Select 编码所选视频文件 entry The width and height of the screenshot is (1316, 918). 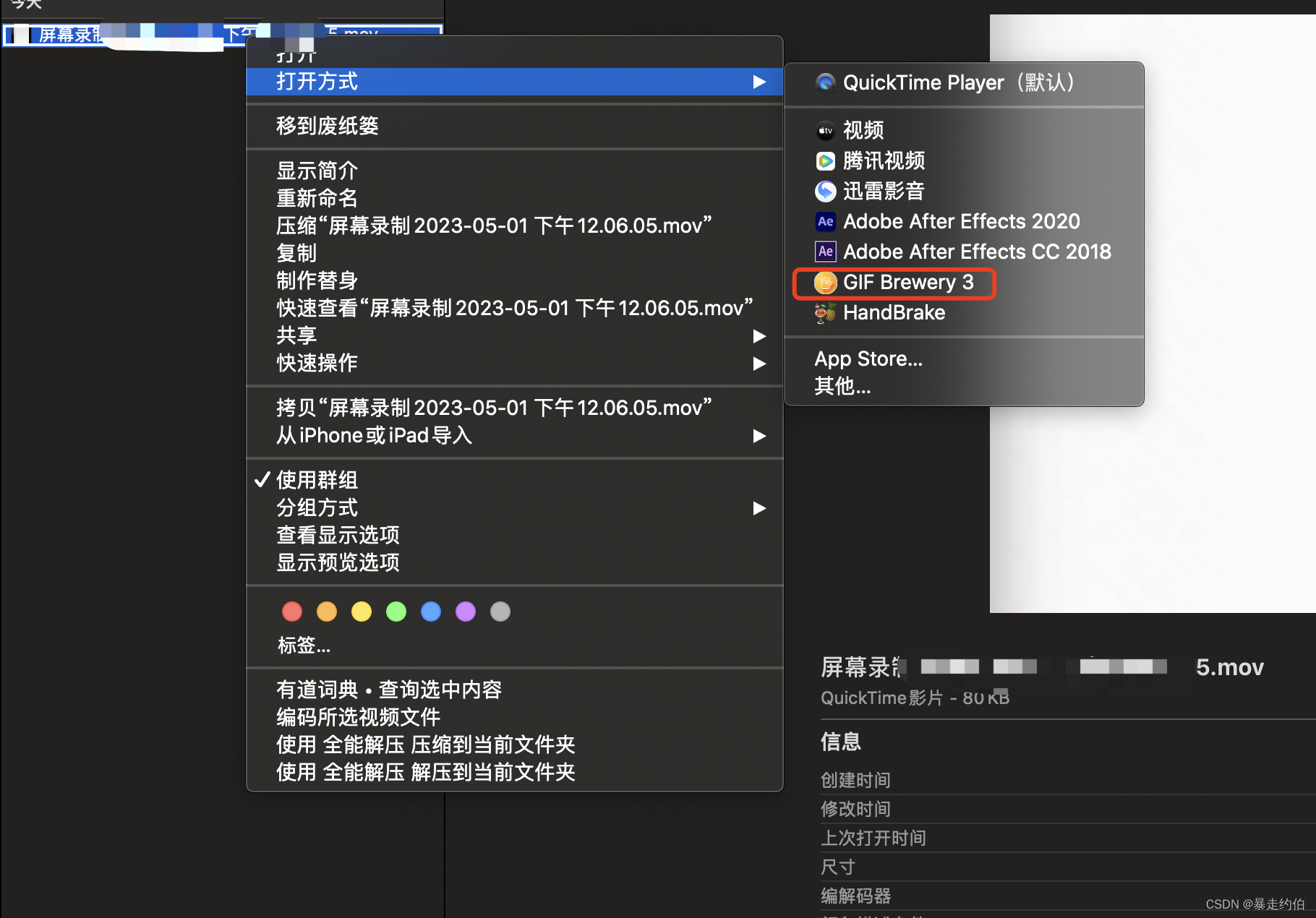515,717
